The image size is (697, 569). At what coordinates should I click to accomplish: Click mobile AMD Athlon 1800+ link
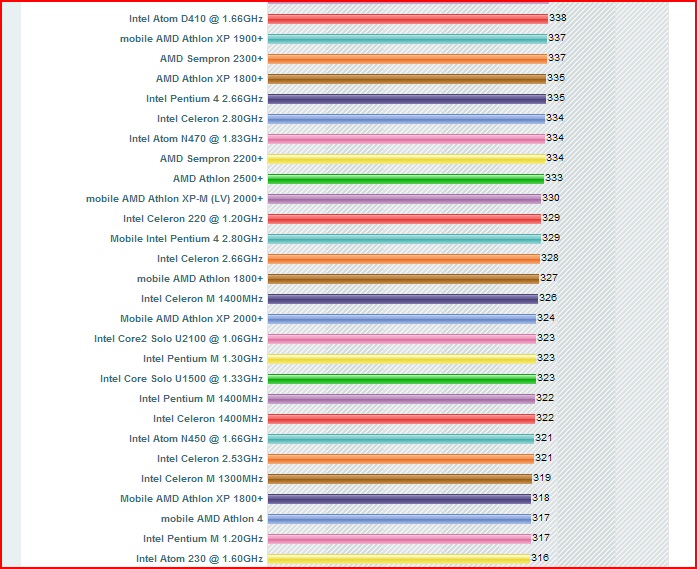tap(200, 279)
